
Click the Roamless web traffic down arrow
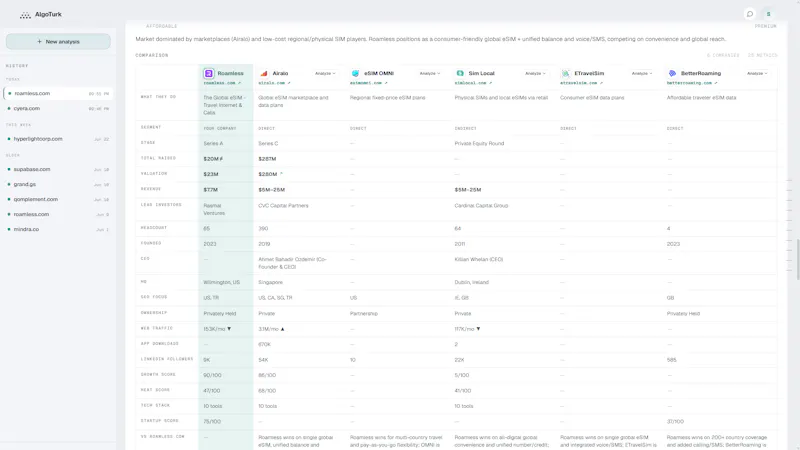click(x=229, y=329)
